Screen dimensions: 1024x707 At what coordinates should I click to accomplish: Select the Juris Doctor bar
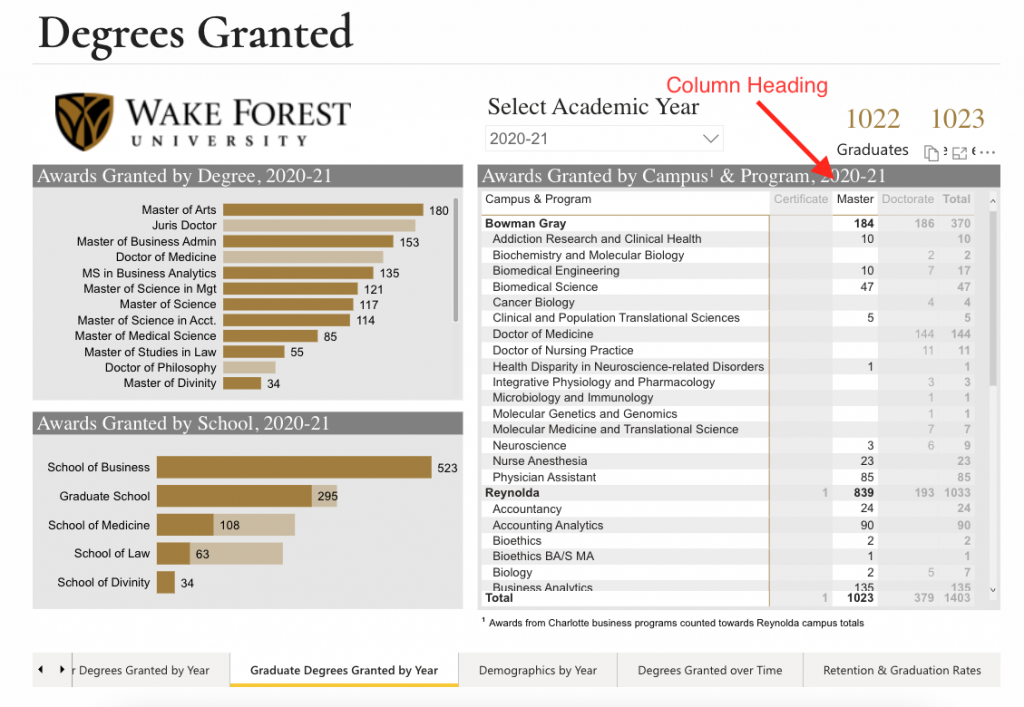319,225
